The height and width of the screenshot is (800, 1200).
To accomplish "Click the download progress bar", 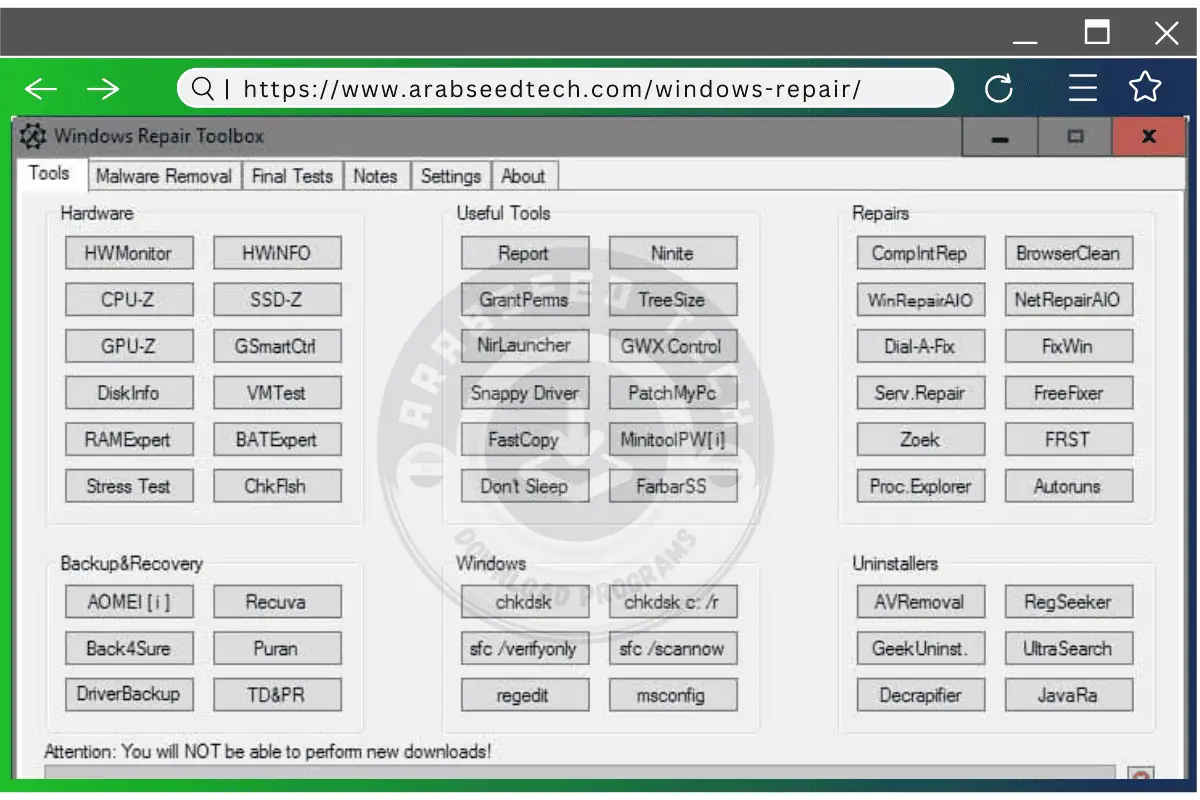I will (580, 773).
